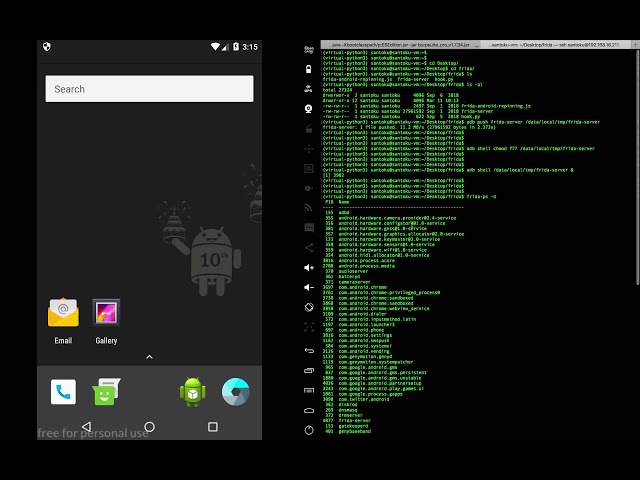Click the emulator power button

click(309, 430)
